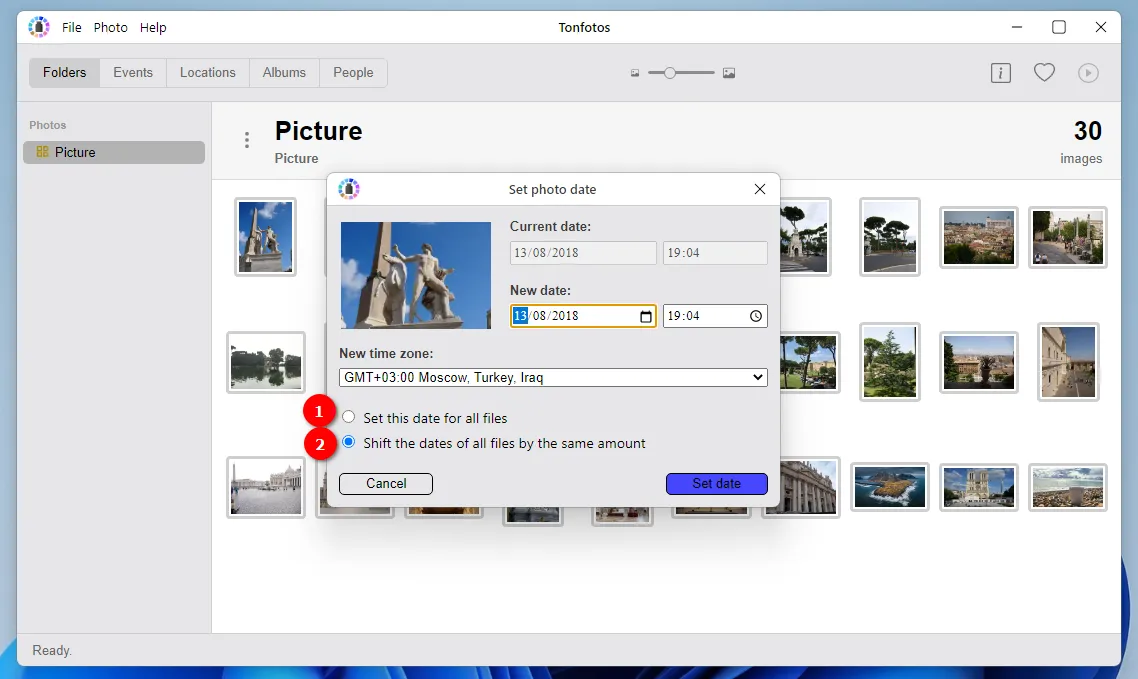The height and width of the screenshot is (679, 1138).
Task: Select 'Shift the dates of all files' option
Action: tap(349, 442)
